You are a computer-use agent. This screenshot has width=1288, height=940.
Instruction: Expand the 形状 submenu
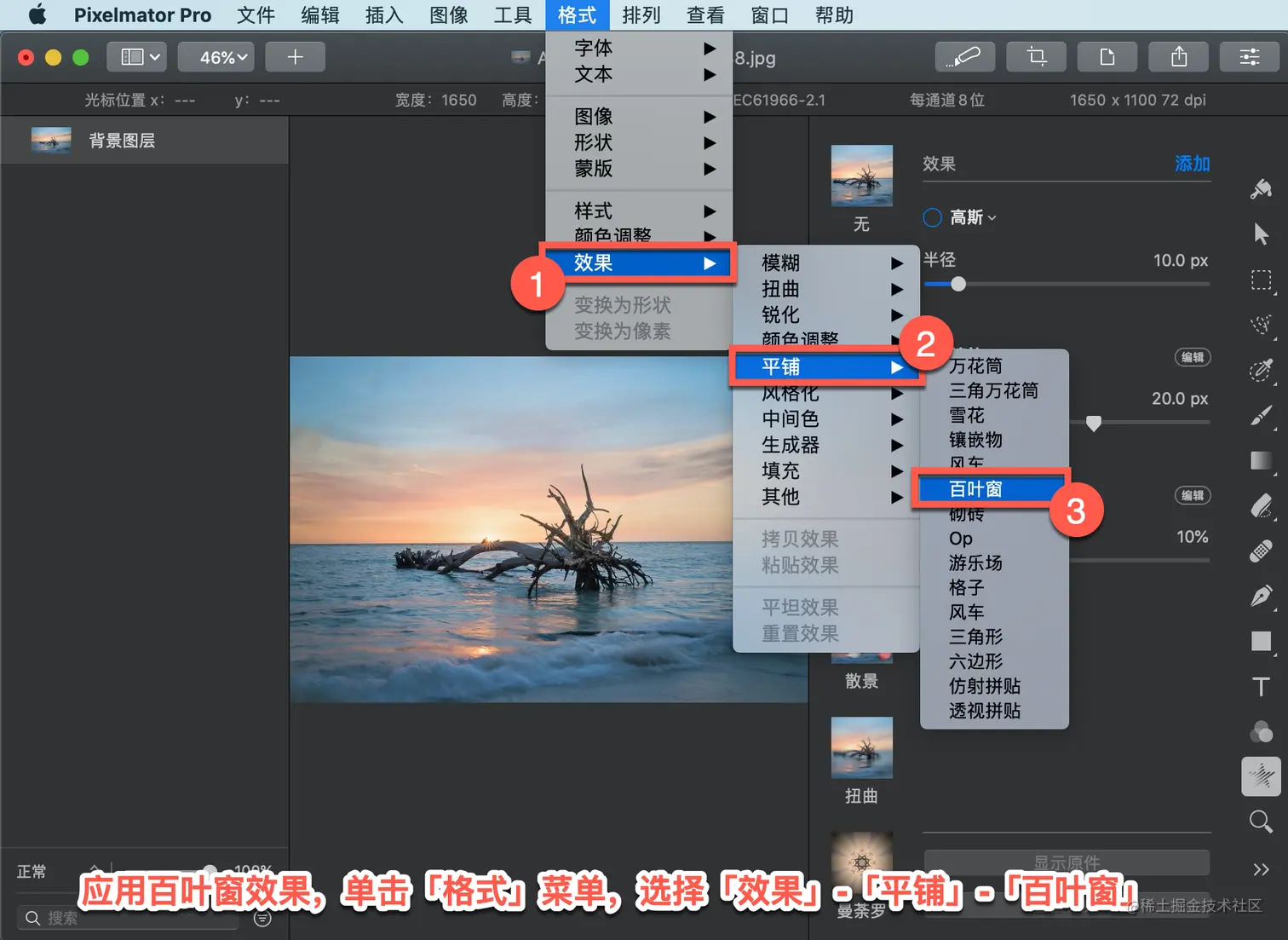tap(639, 142)
